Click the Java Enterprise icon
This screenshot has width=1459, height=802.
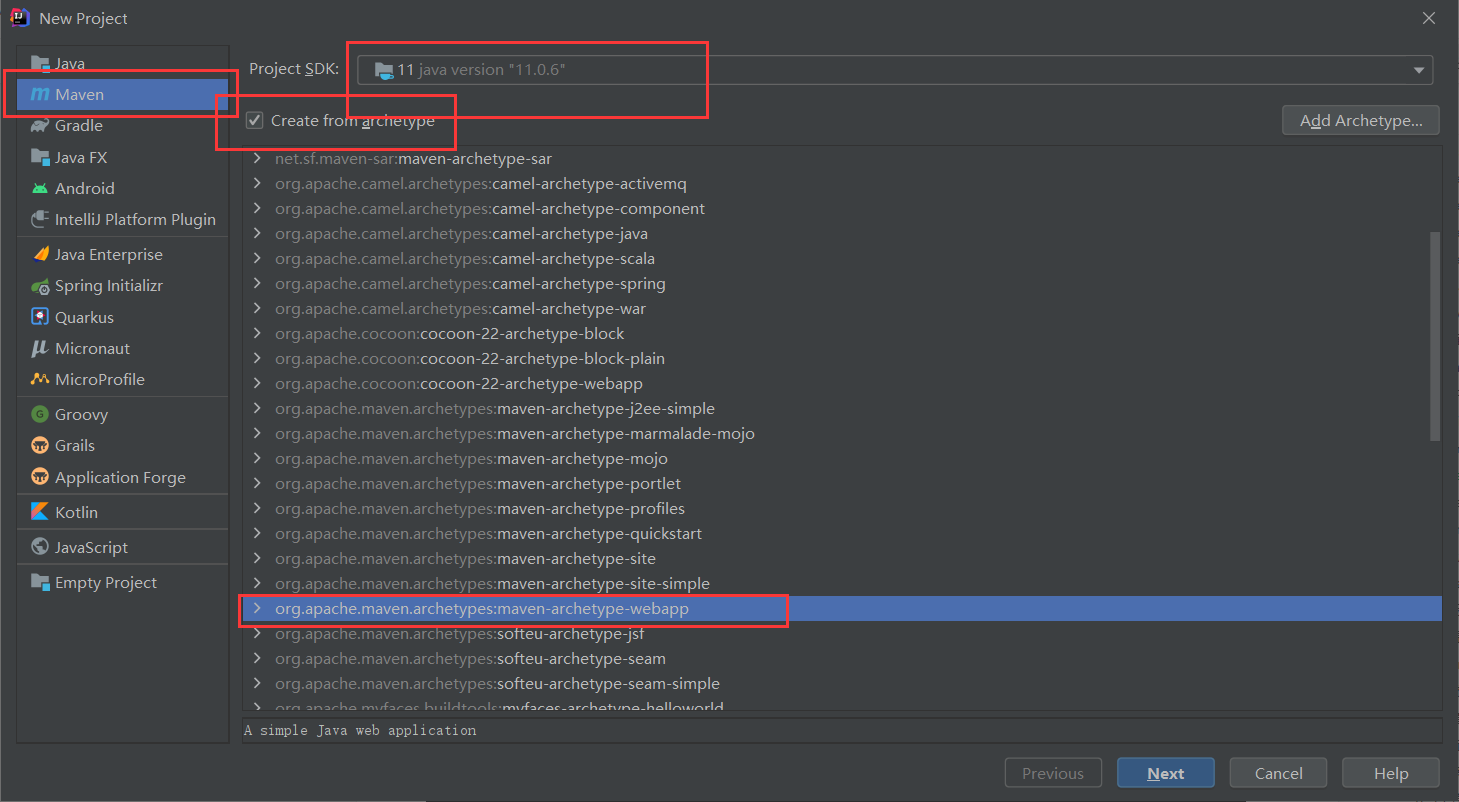(40, 254)
